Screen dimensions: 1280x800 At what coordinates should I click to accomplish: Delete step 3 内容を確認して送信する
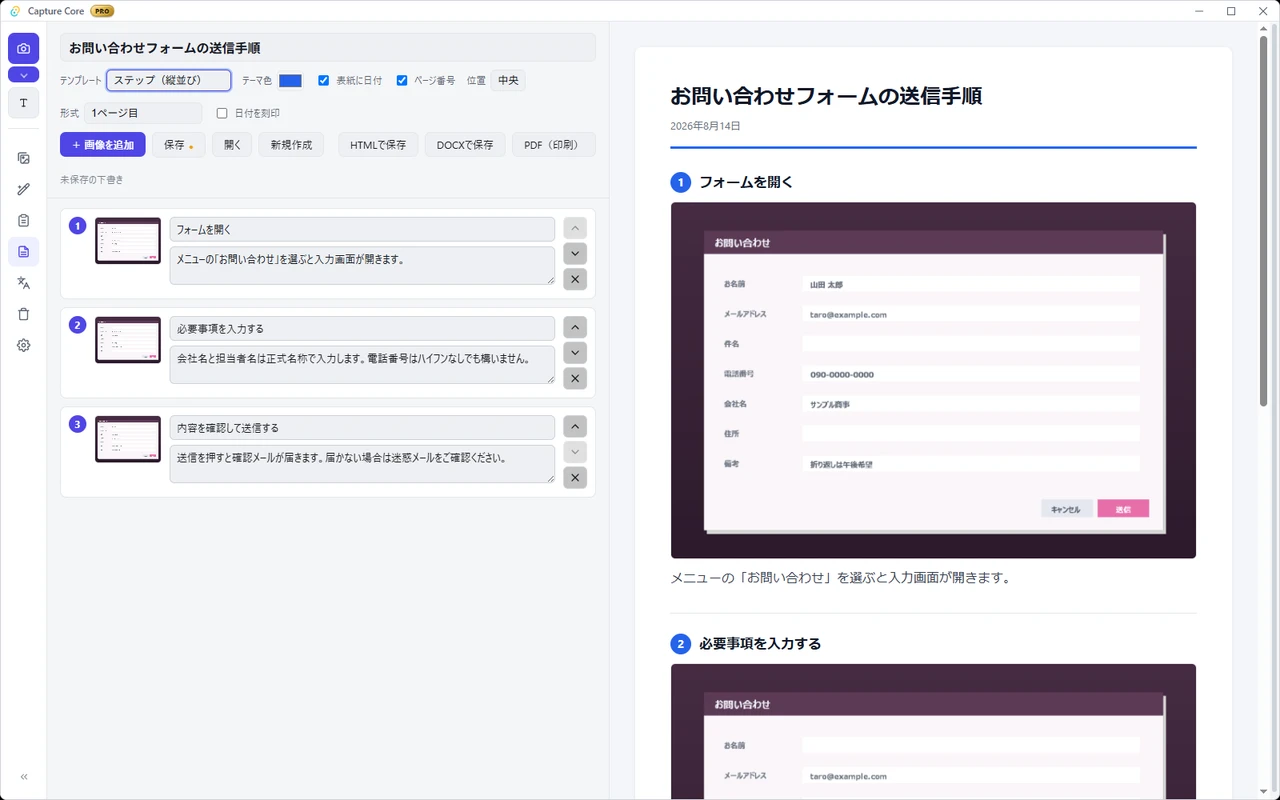(x=575, y=477)
